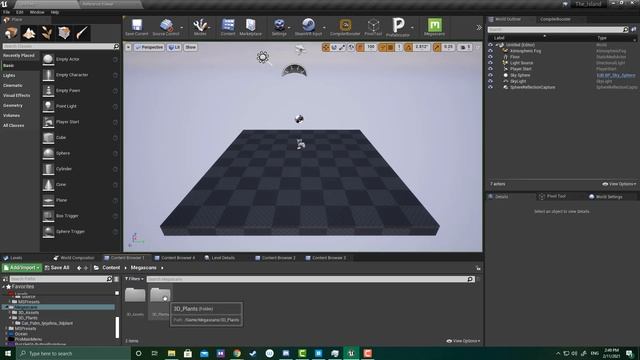Open the Help menu
The image size is (640, 360).
55,12
